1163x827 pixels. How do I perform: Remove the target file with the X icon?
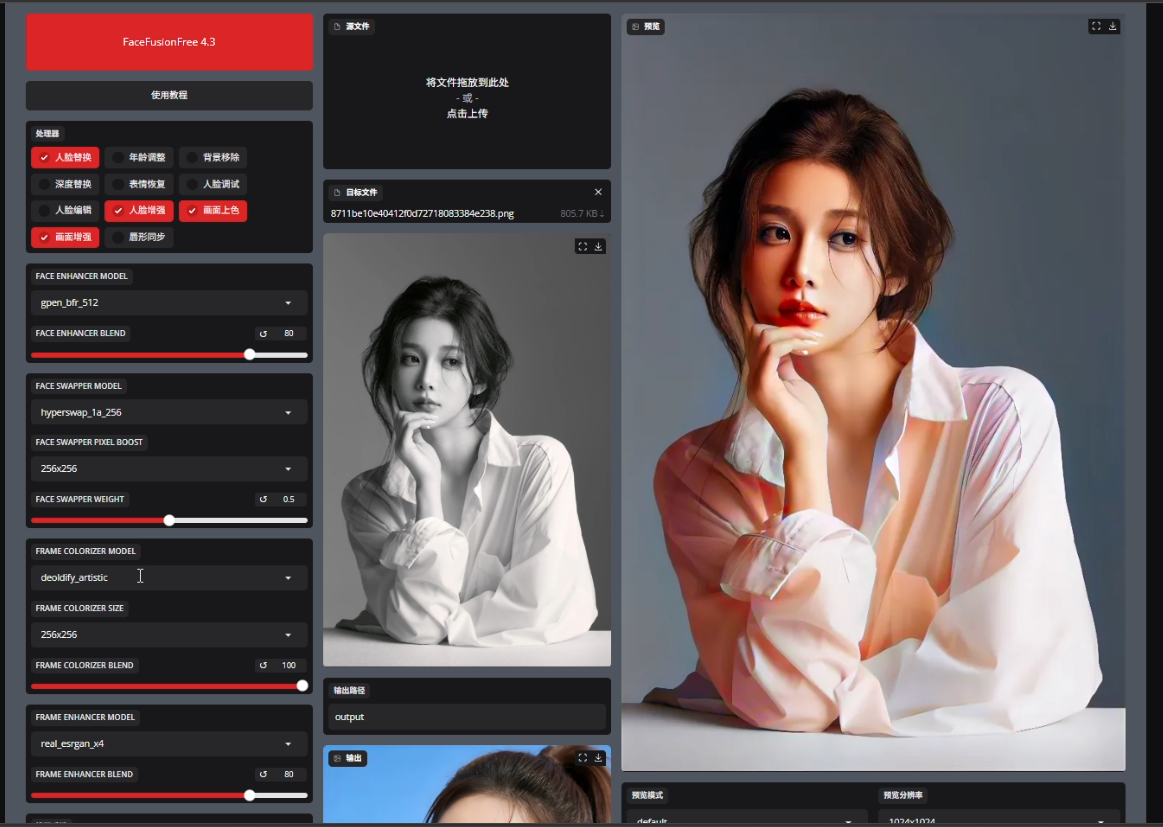pyautogui.click(x=598, y=192)
